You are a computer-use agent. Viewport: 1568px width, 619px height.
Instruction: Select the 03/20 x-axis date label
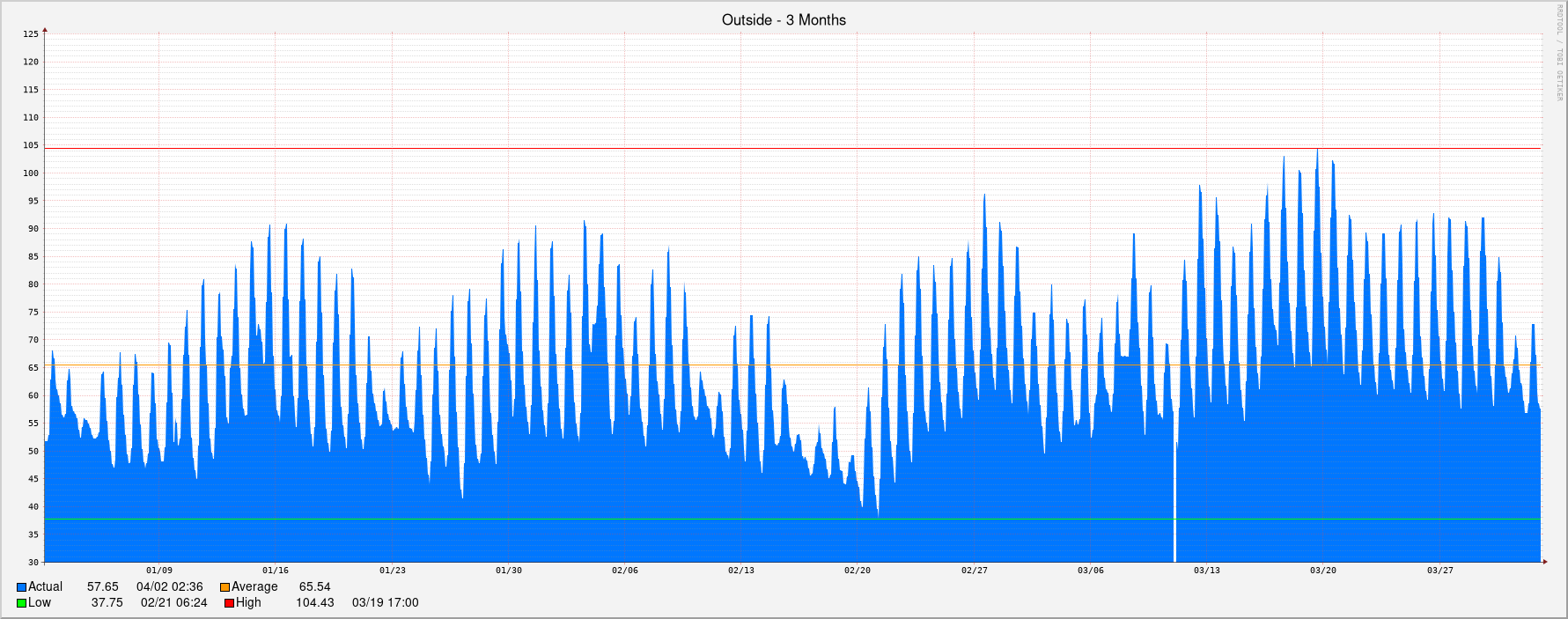tap(1322, 571)
